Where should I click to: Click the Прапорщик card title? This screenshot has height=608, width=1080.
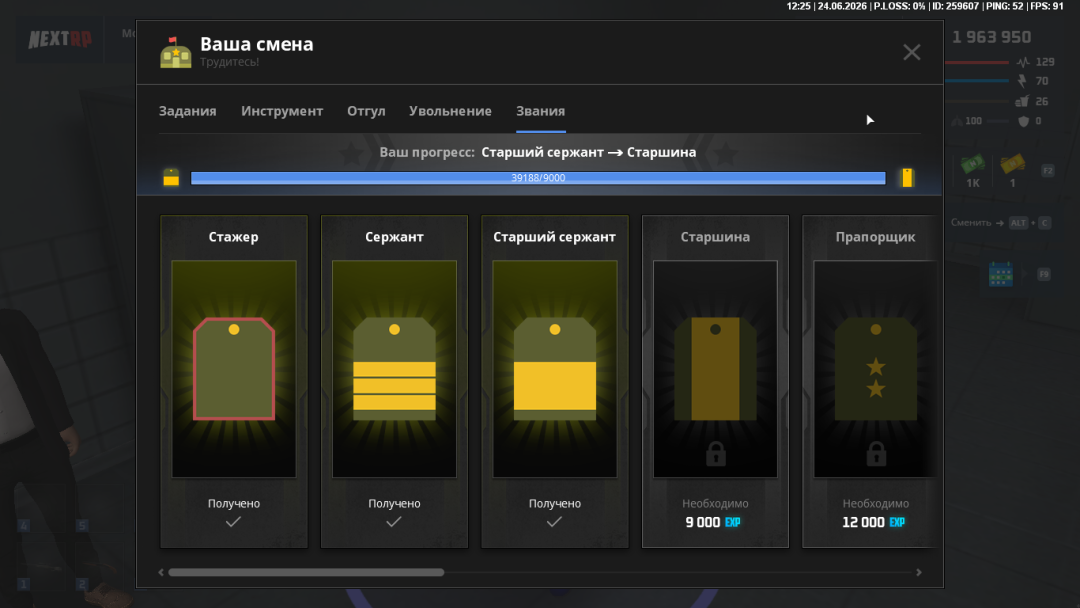pyautogui.click(x=875, y=237)
